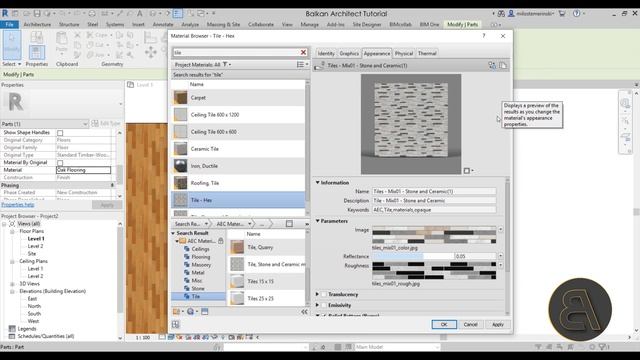Select the Move tool icon

point(151,52)
